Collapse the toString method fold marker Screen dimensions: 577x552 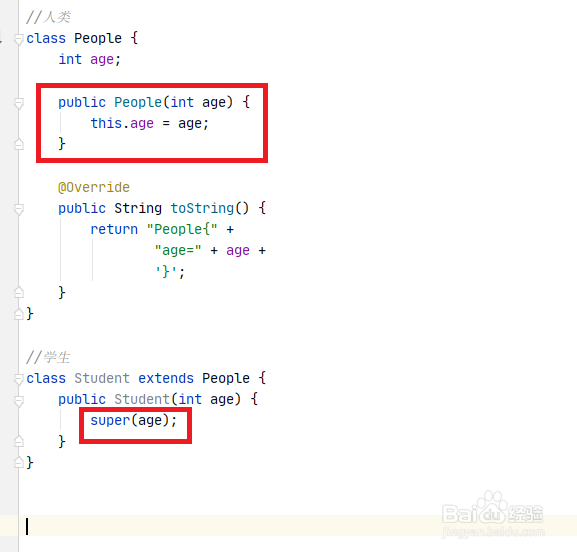[x=18, y=209]
